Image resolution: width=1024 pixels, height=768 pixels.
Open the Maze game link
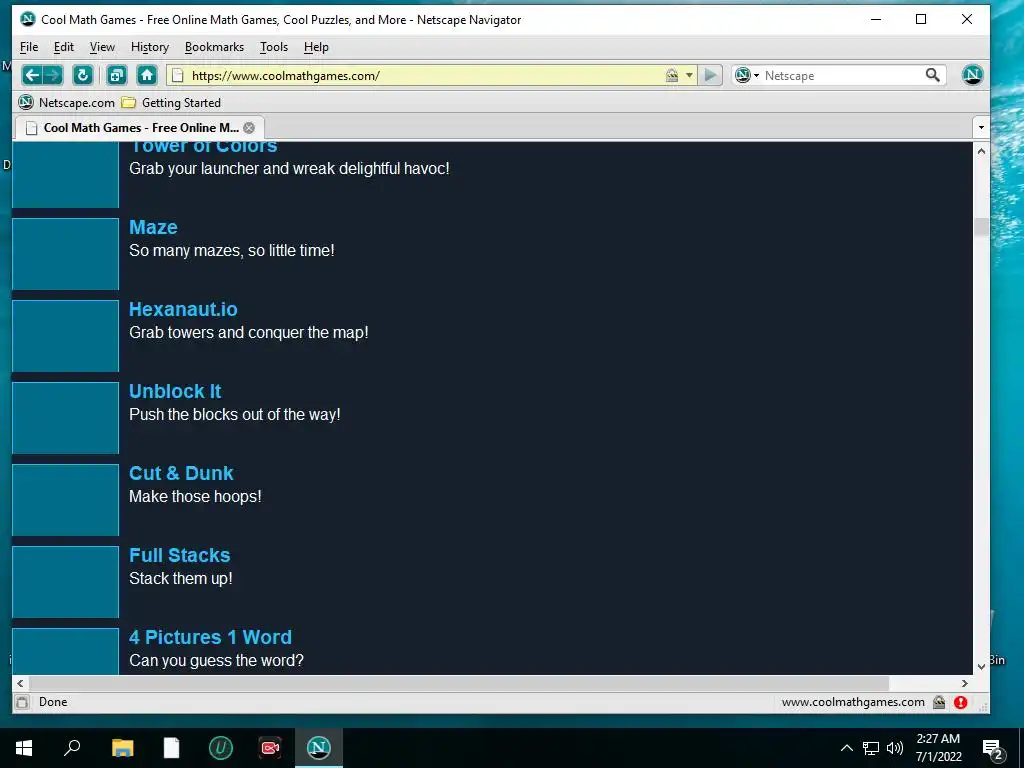(153, 227)
